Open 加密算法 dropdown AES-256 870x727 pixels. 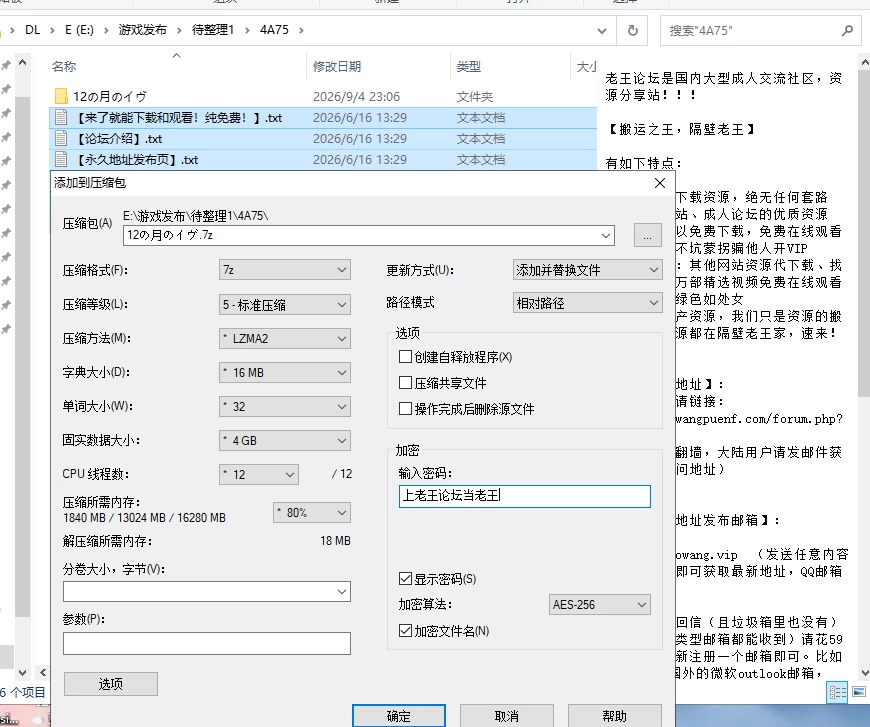(x=599, y=604)
